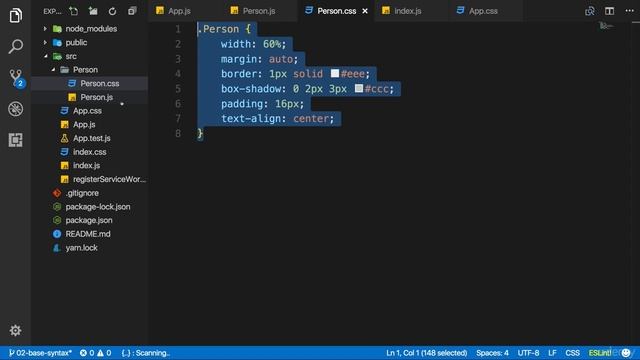Open package-lock.json file
The width and height of the screenshot is (640, 360).
(x=90, y=207)
